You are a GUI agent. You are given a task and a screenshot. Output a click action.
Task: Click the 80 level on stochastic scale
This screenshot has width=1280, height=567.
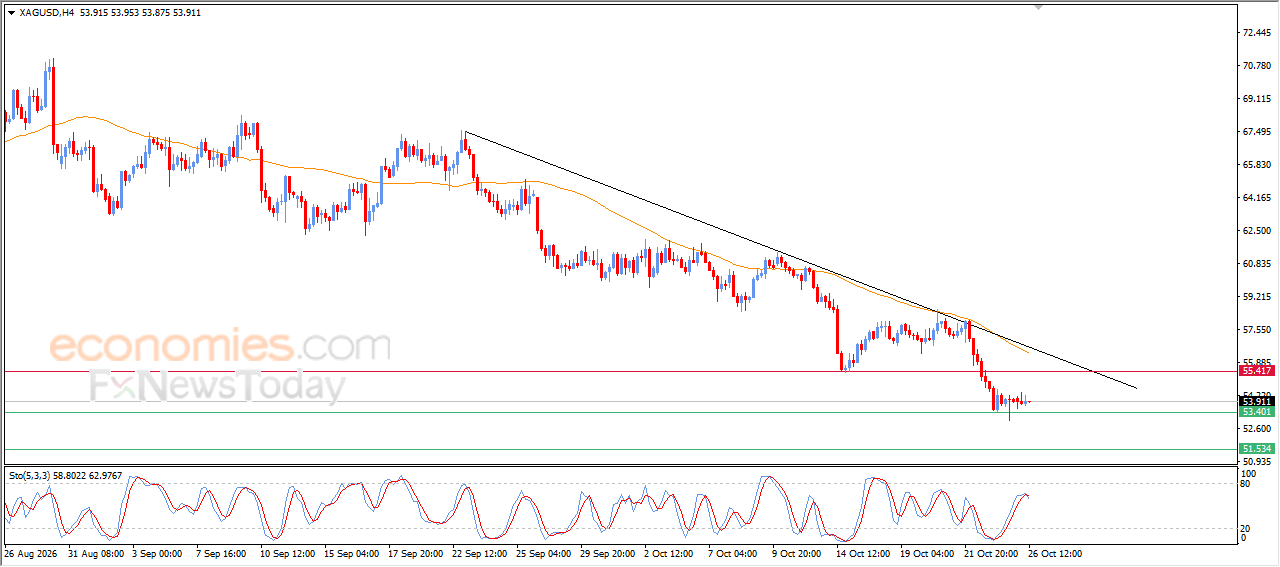(x=1246, y=485)
